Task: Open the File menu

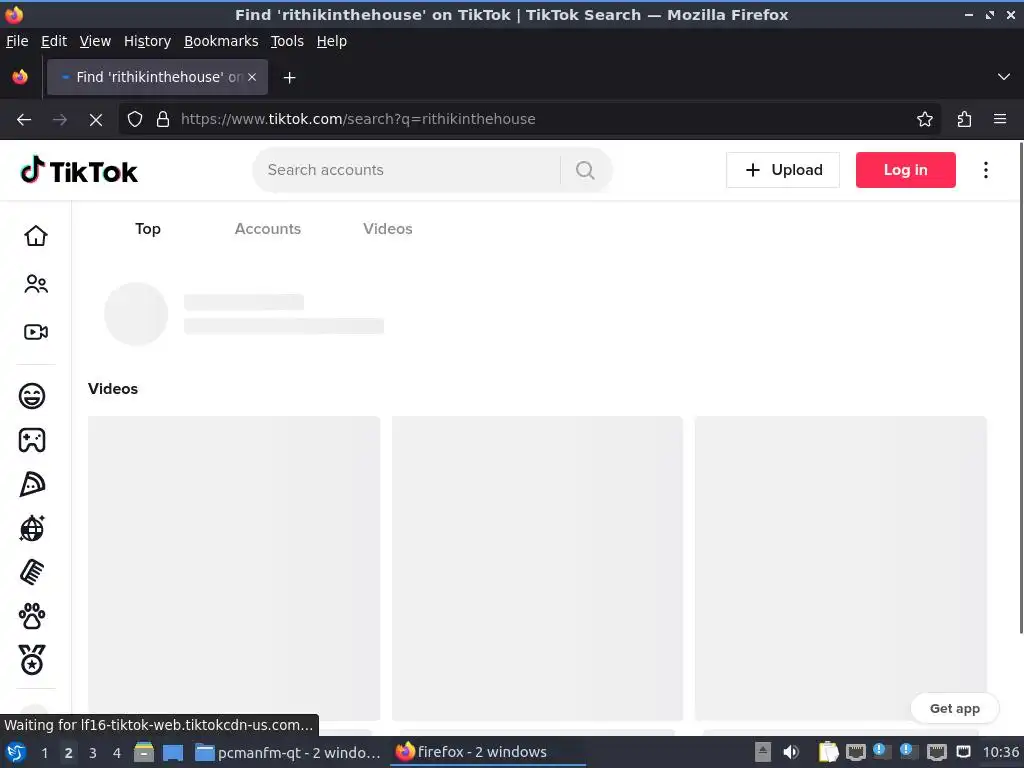Action: coord(17,41)
